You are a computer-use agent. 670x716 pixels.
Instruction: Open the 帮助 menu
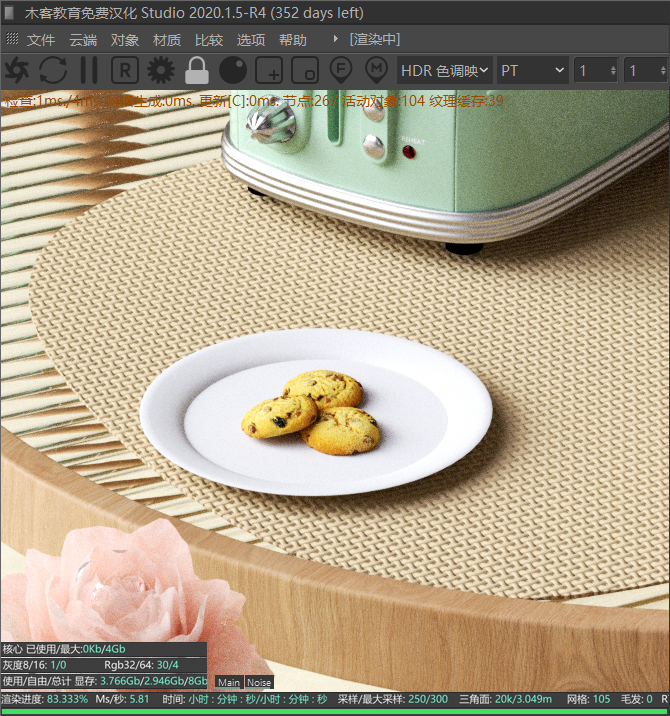pos(293,40)
